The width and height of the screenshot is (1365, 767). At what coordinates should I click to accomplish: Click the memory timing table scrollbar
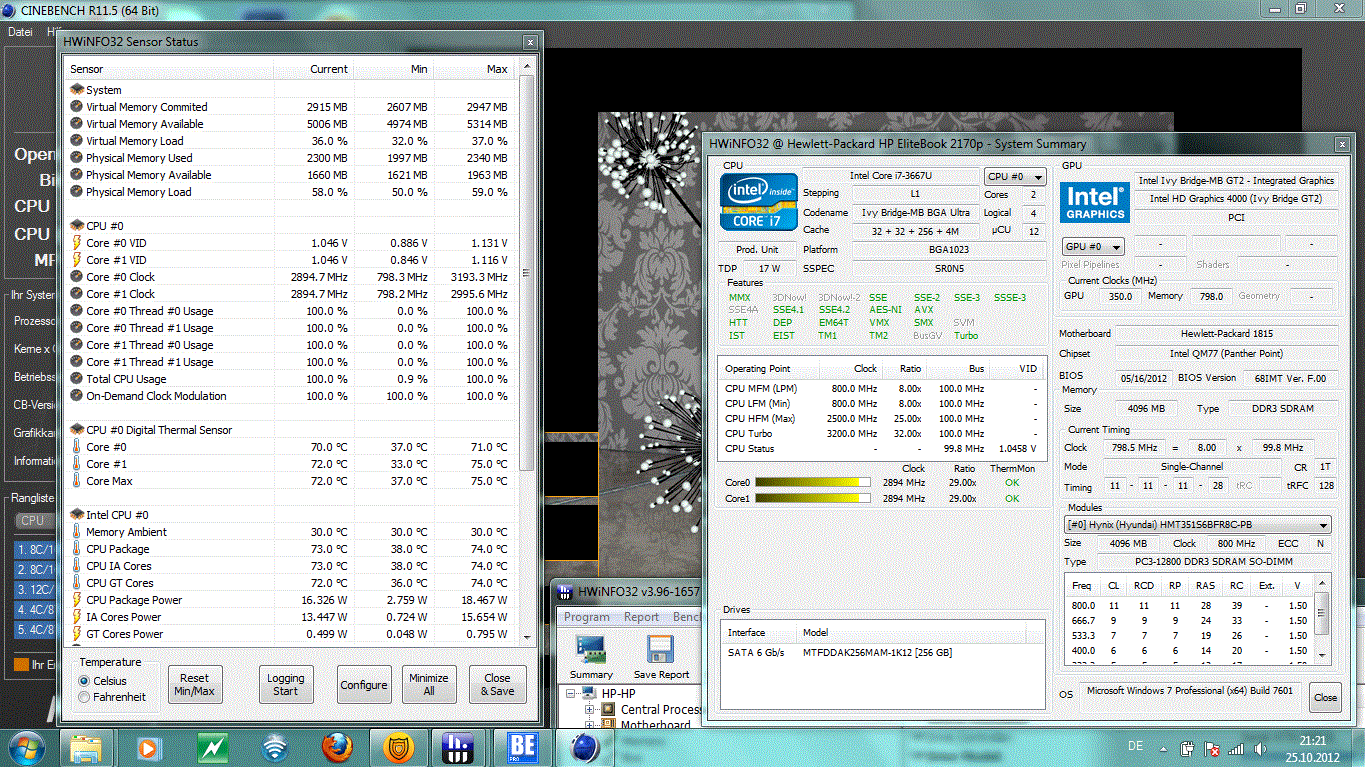tap(1322, 612)
